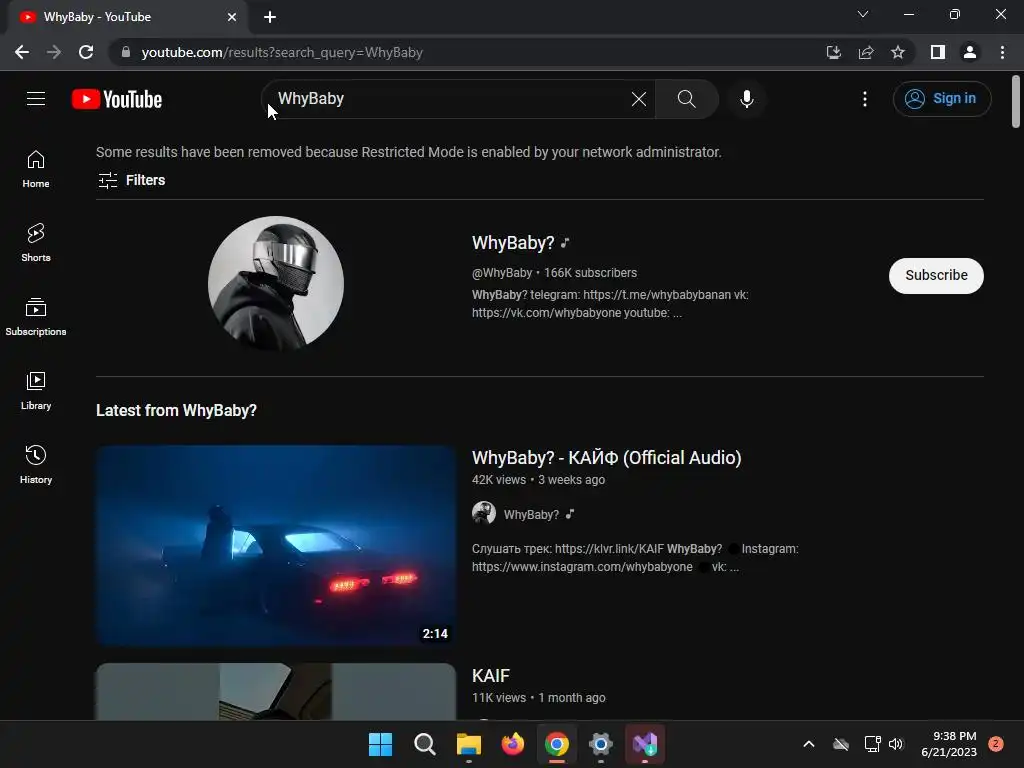Go to Home in sidebar
The width and height of the screenshot is (1024, 768).
coord(36,168)
